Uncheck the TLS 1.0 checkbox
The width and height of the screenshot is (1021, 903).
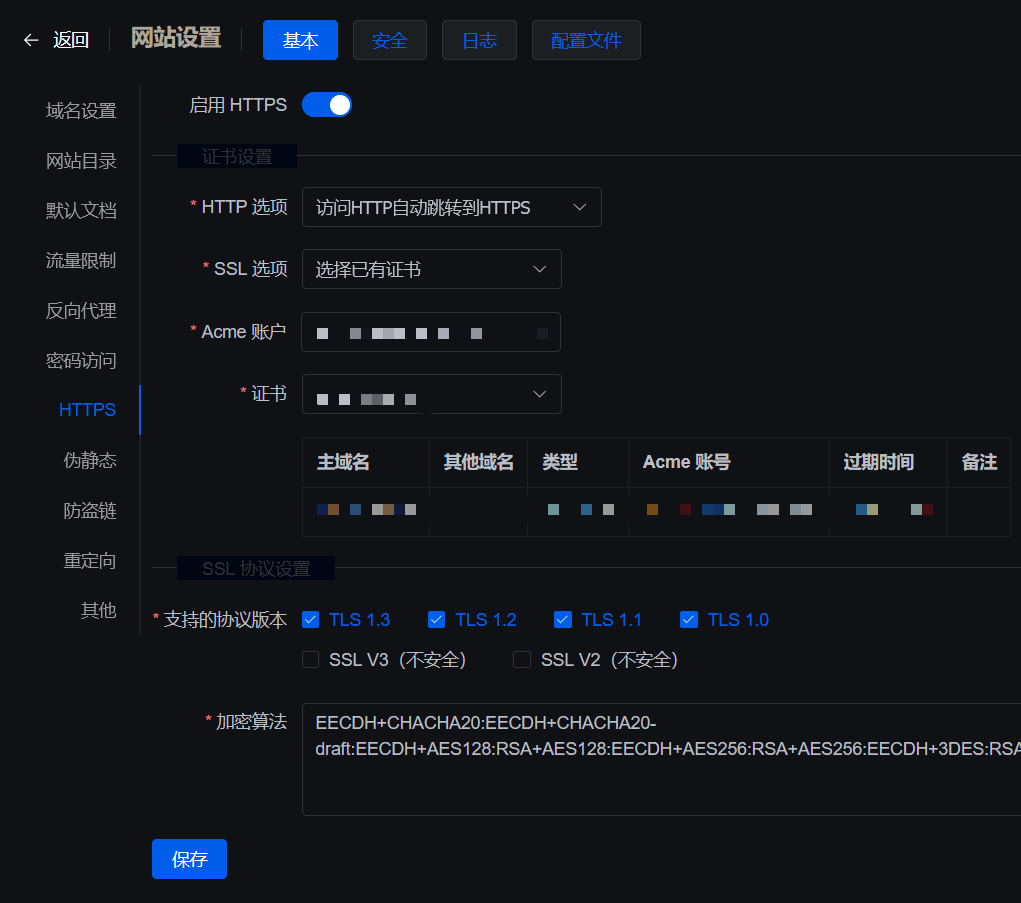689,620
